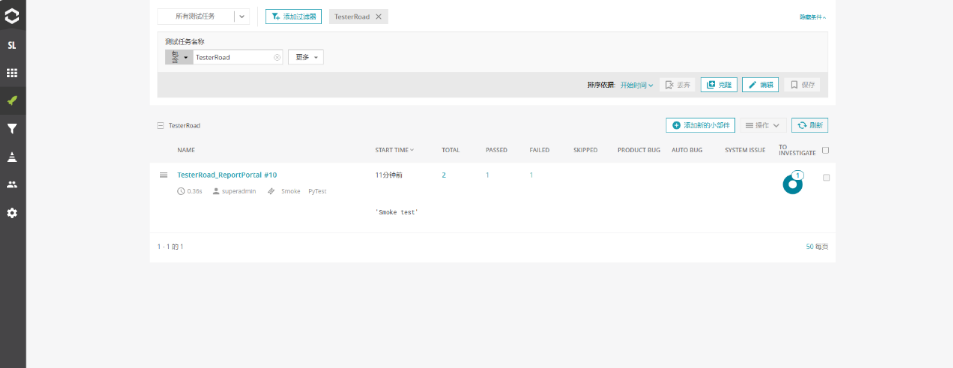Click the 编辑 edit filter button
The height and width of the screenshot is (368, 953).
coord(760,85)
